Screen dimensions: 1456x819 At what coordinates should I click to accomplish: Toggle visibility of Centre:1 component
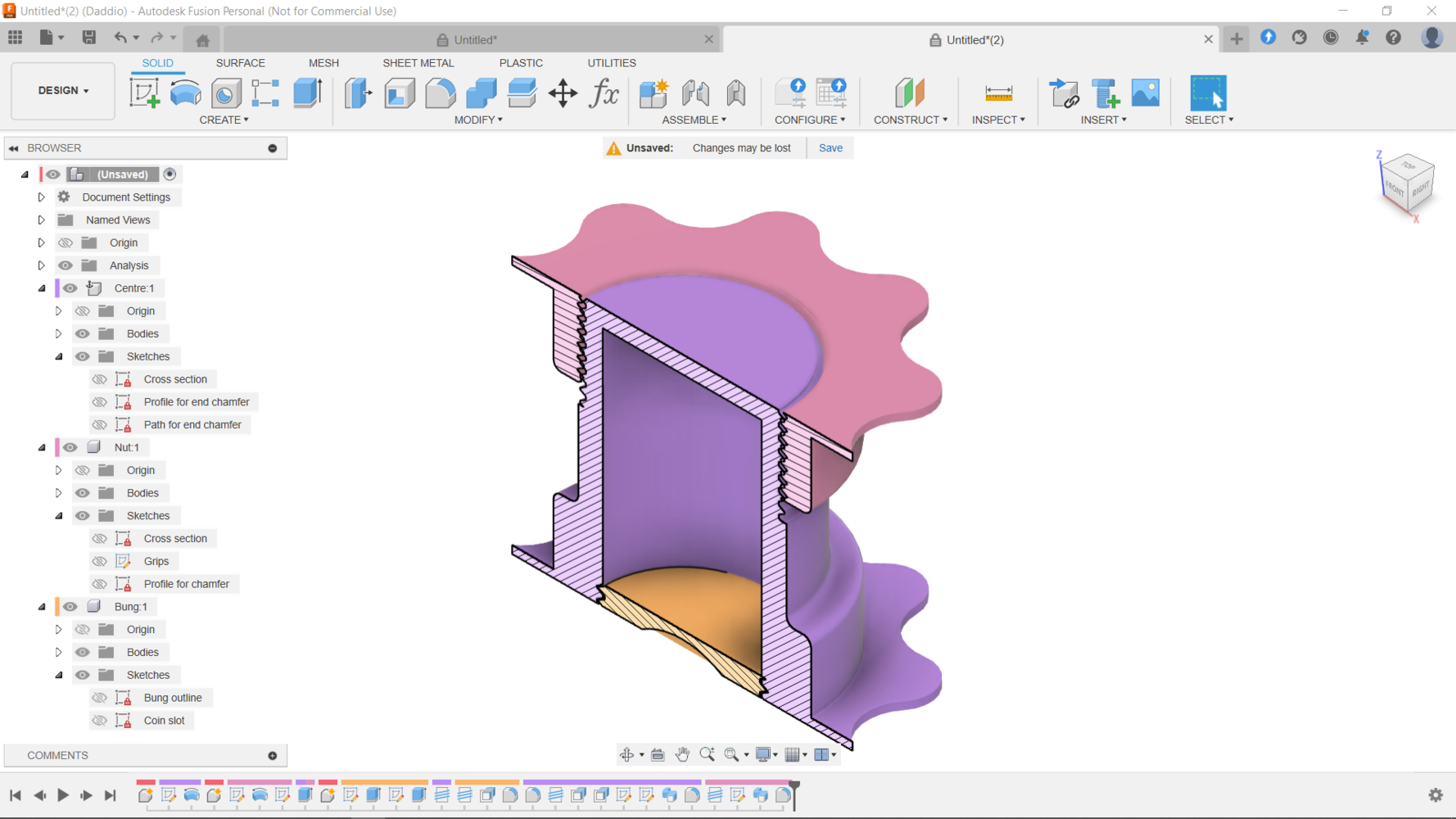tap(70, 288)
